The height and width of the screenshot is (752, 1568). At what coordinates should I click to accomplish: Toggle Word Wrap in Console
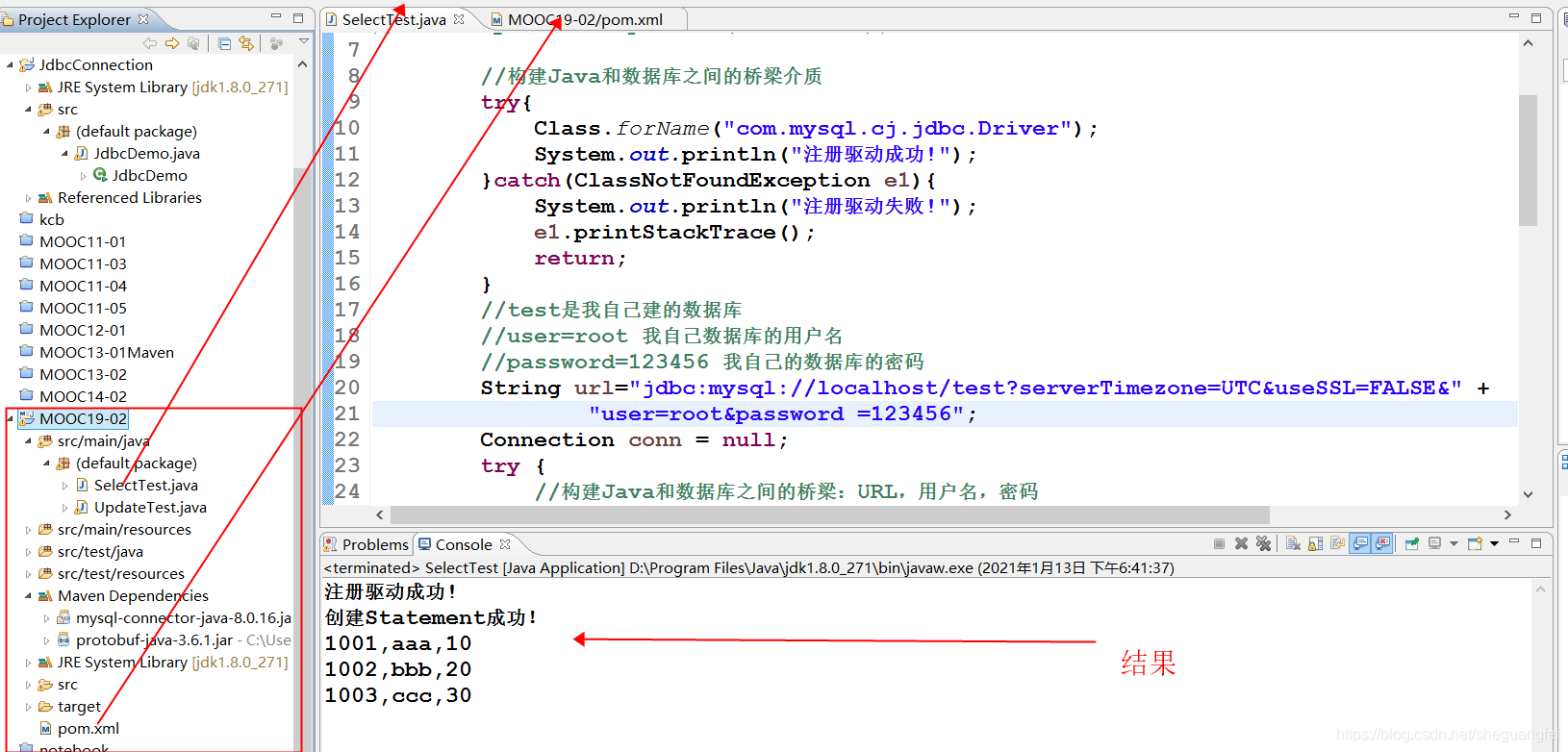1337,544
